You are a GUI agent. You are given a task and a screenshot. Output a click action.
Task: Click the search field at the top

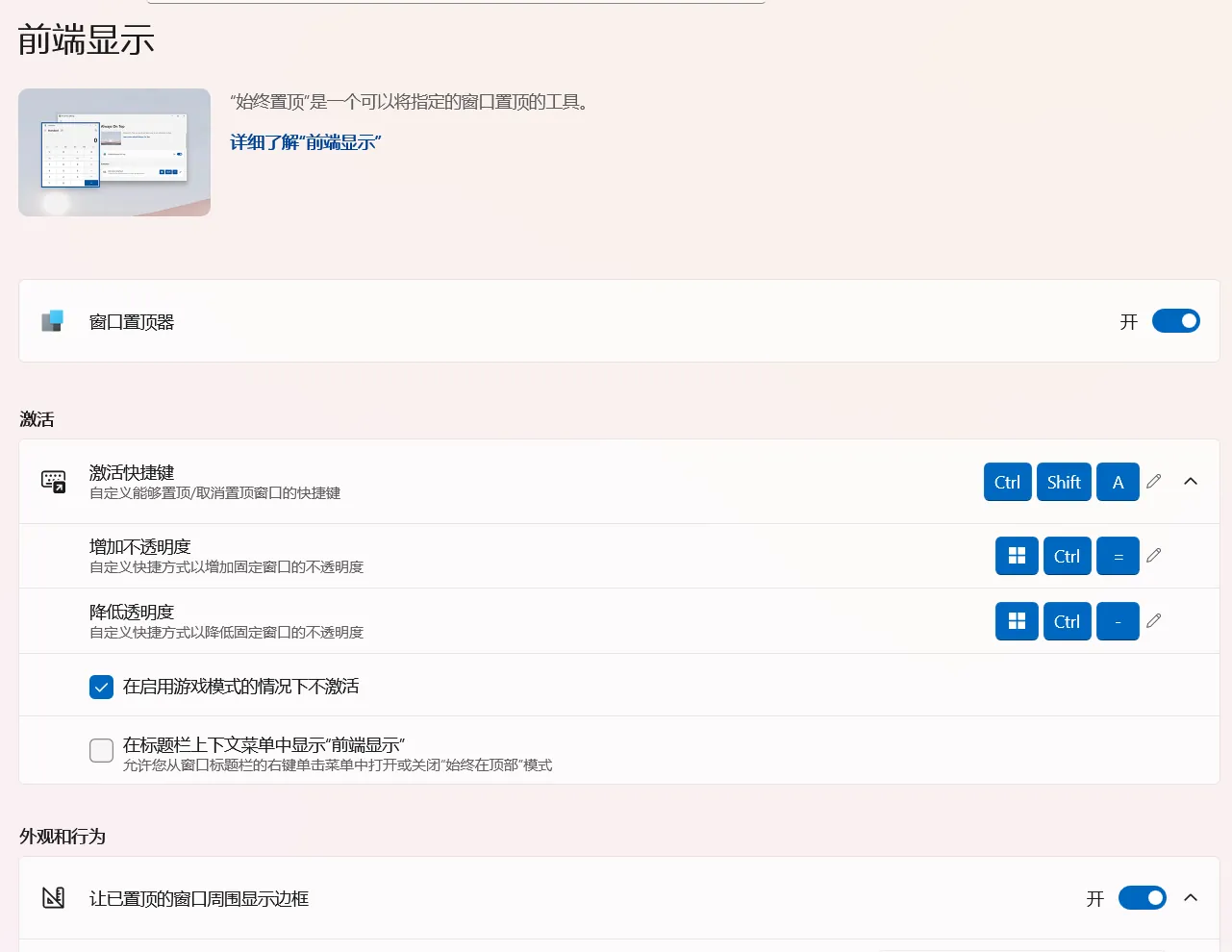[457, 3]
